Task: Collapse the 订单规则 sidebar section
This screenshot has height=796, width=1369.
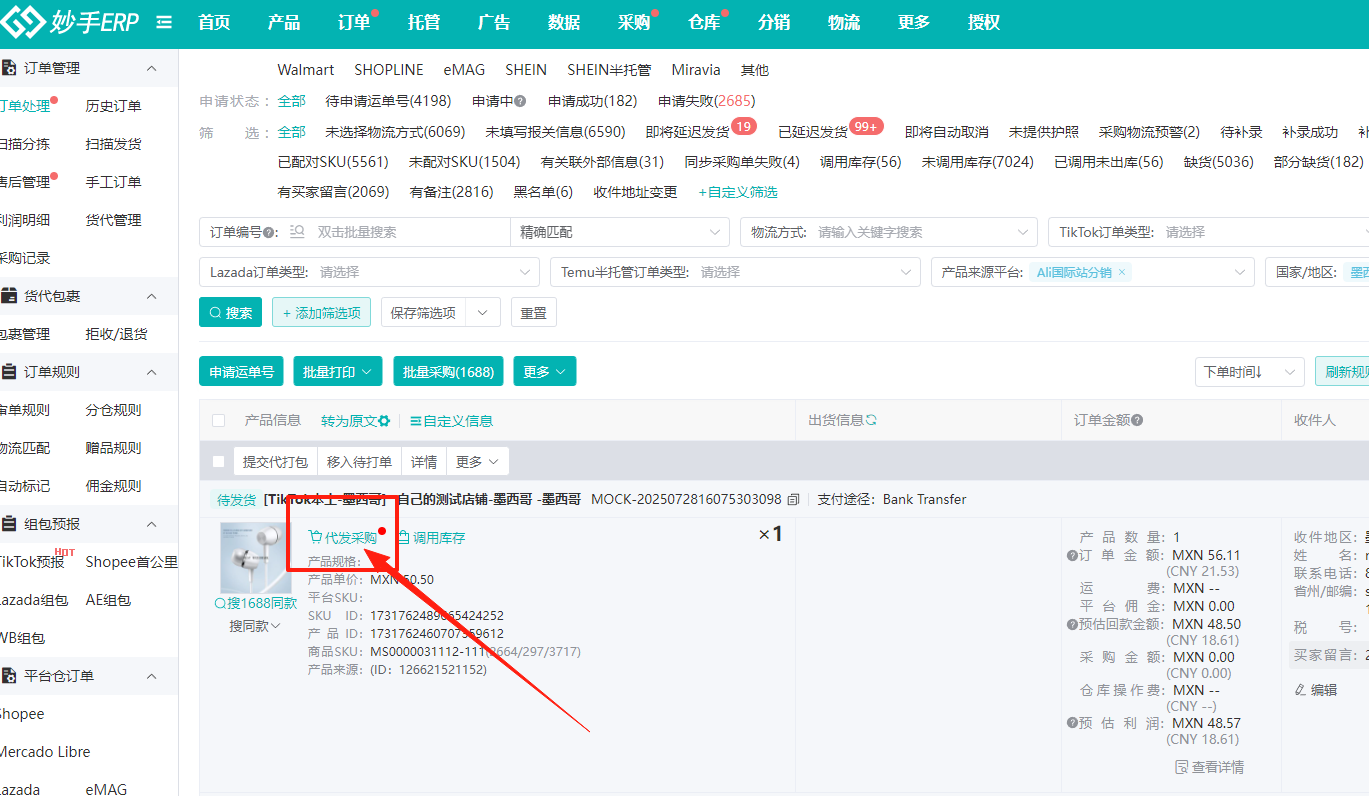Action: pos(152,372)
